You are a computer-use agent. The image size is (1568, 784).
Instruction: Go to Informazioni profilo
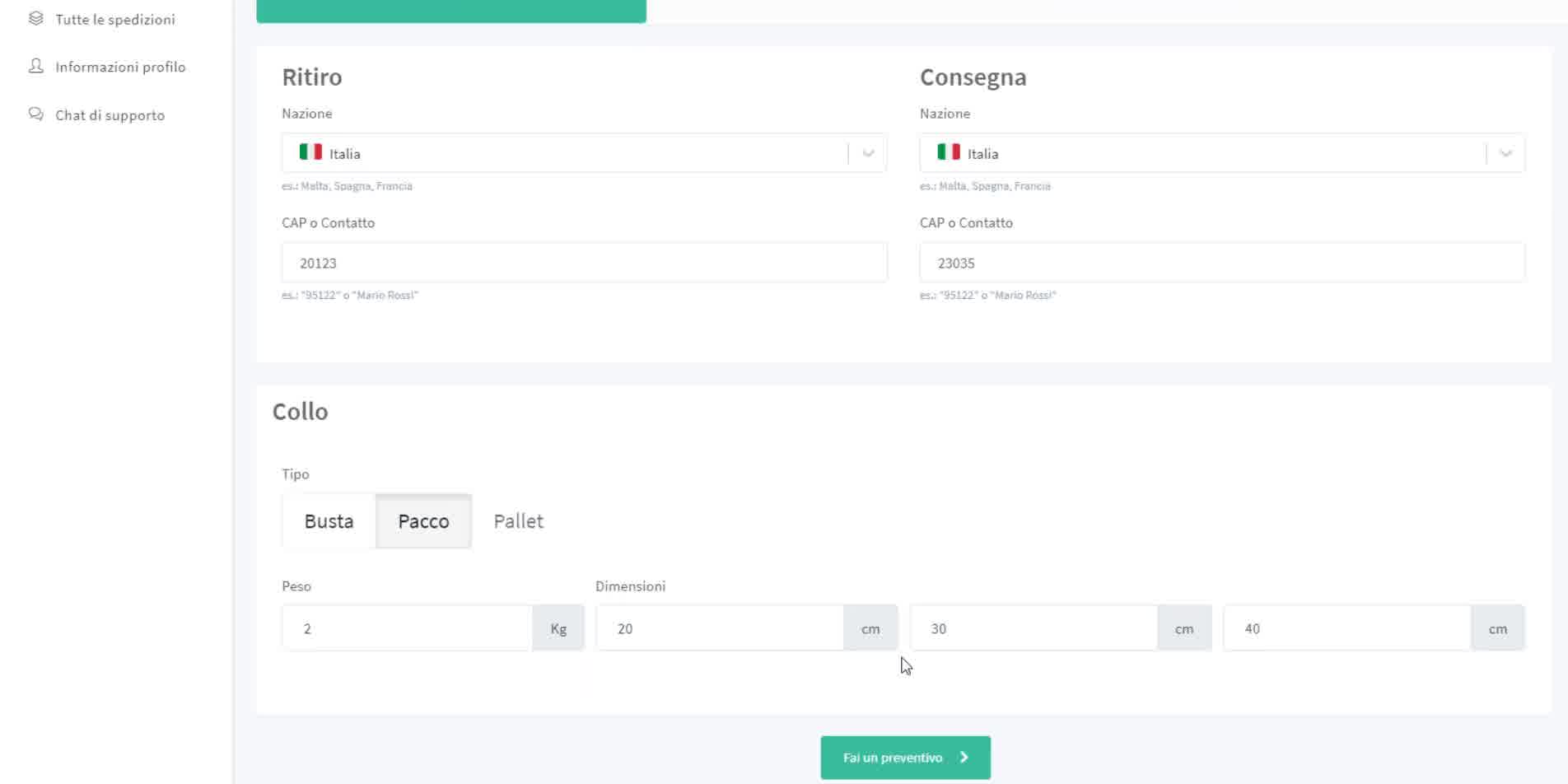pyautogui.click(x=120, y=67)
